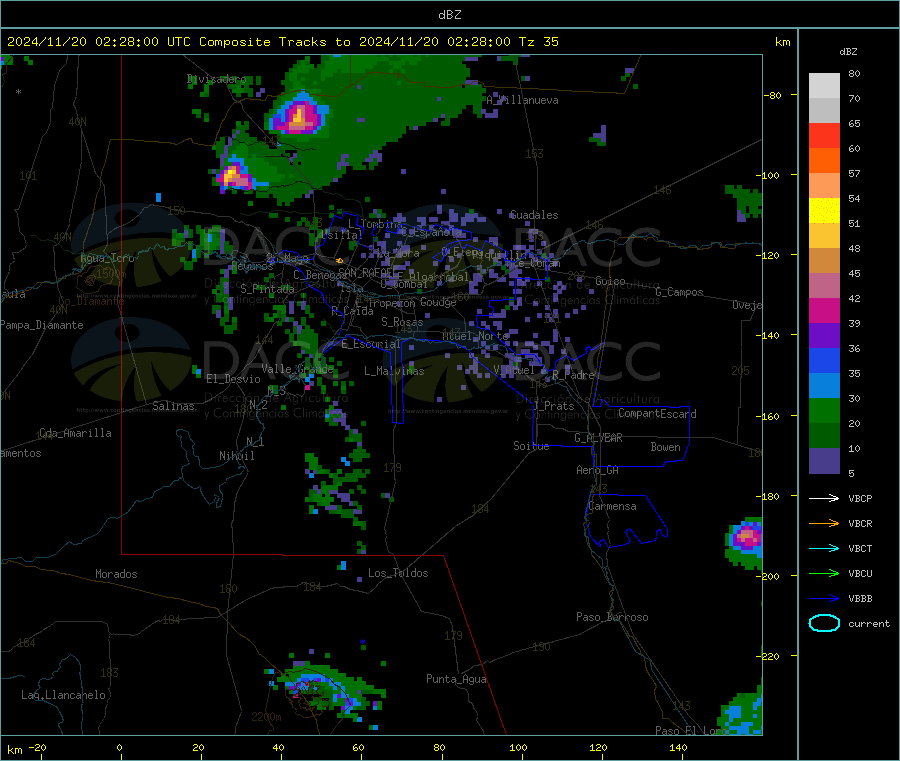Click the 'Valle_Grande' place label
Viewport: 900px width, 761px height.
297,368
